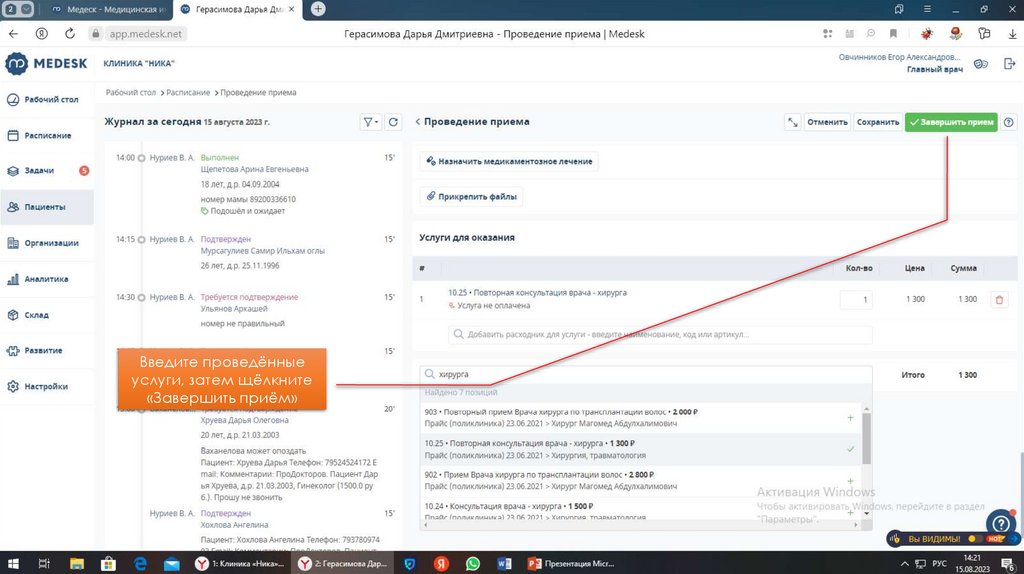
Task: Deselect the checked service 10.25 in results
Action: 850,449
